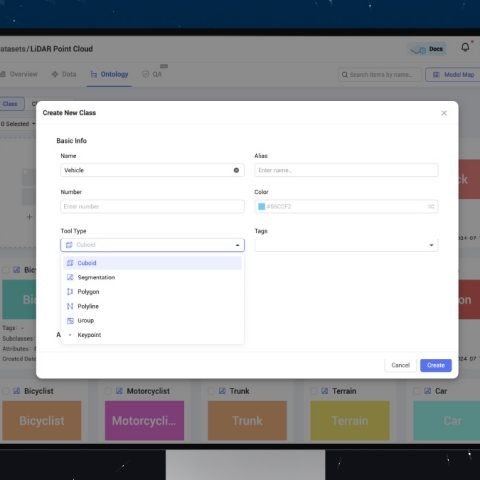The width and height of the screenshot is (480, 480).
Task: Click the Cancel button
Action: tap(400, 365)
